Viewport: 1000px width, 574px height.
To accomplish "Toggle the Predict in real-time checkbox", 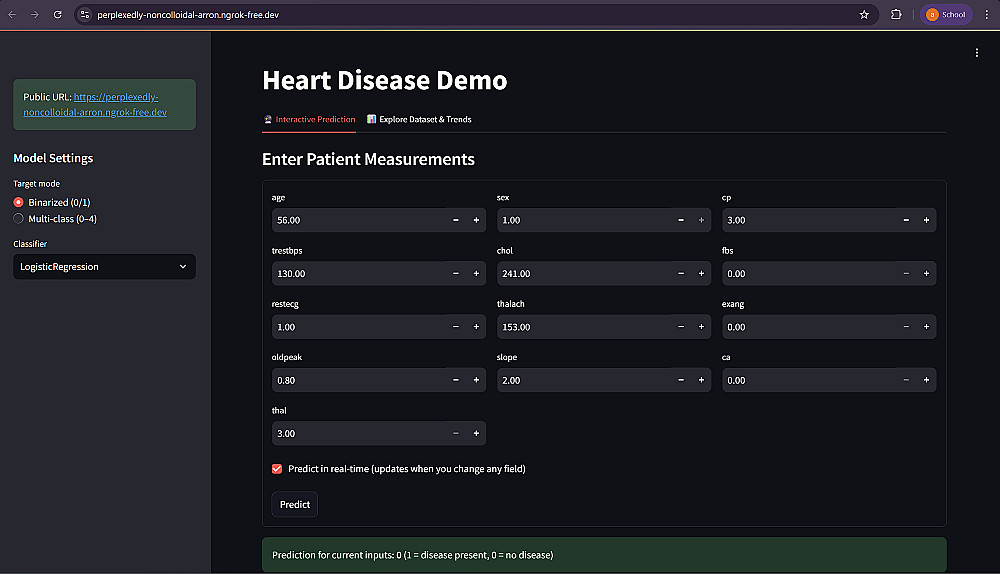I will tap(277, 468).
